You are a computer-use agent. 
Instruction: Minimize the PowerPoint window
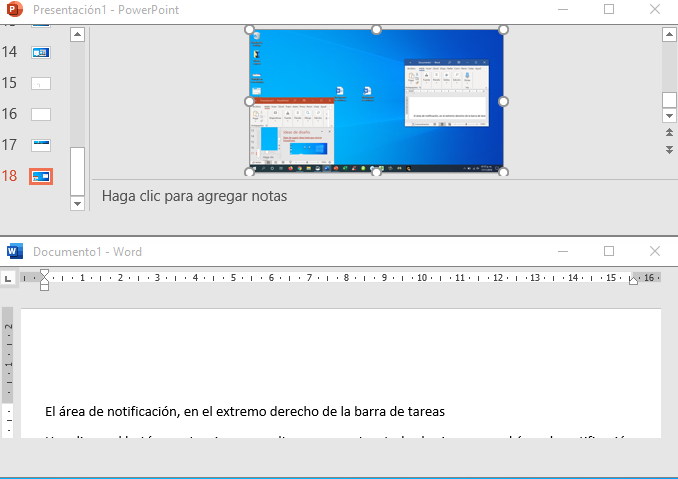(x=563, y=9)
